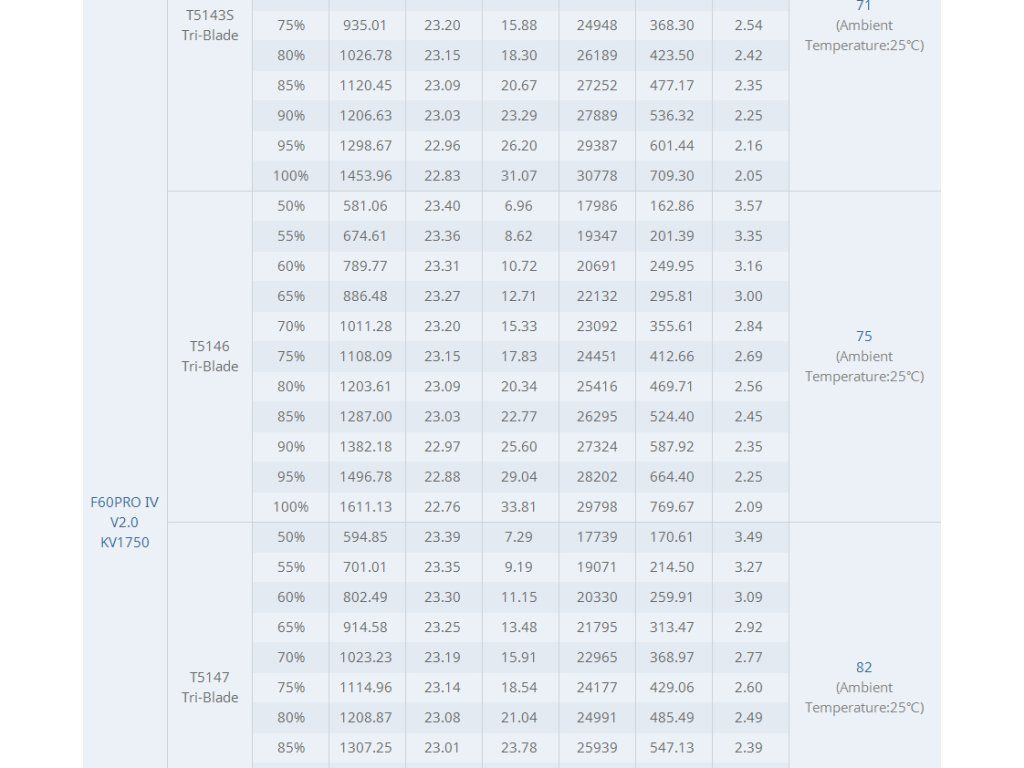Click the temperature value 75
Viewport: 1024px width, 768px height.
click(864, 336)
